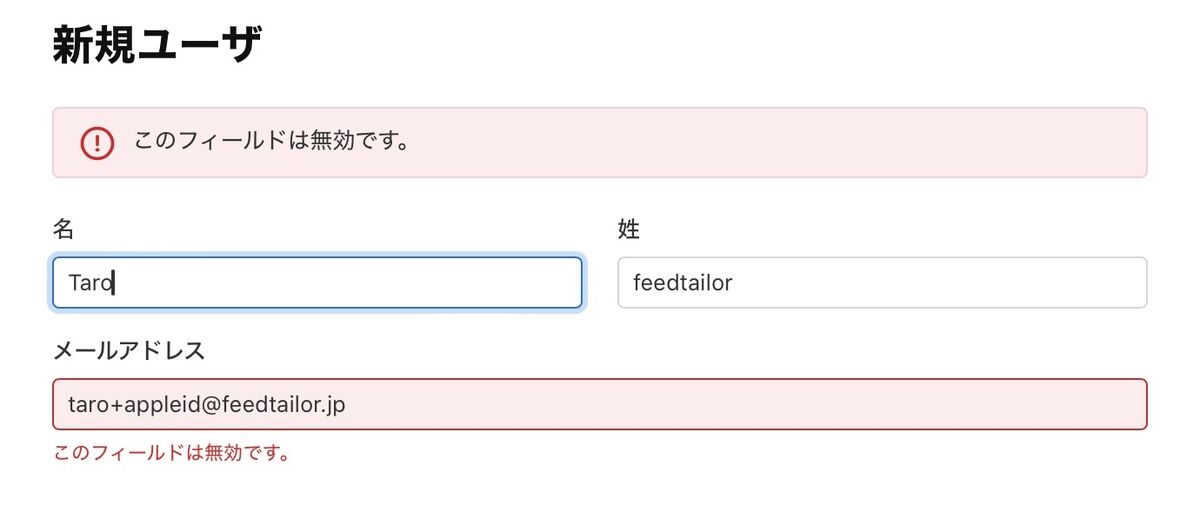The width and height of the screenshot is (1200, 512).
Task: Click the word feedtailor in surname field
Action: [x=683, y=283]
